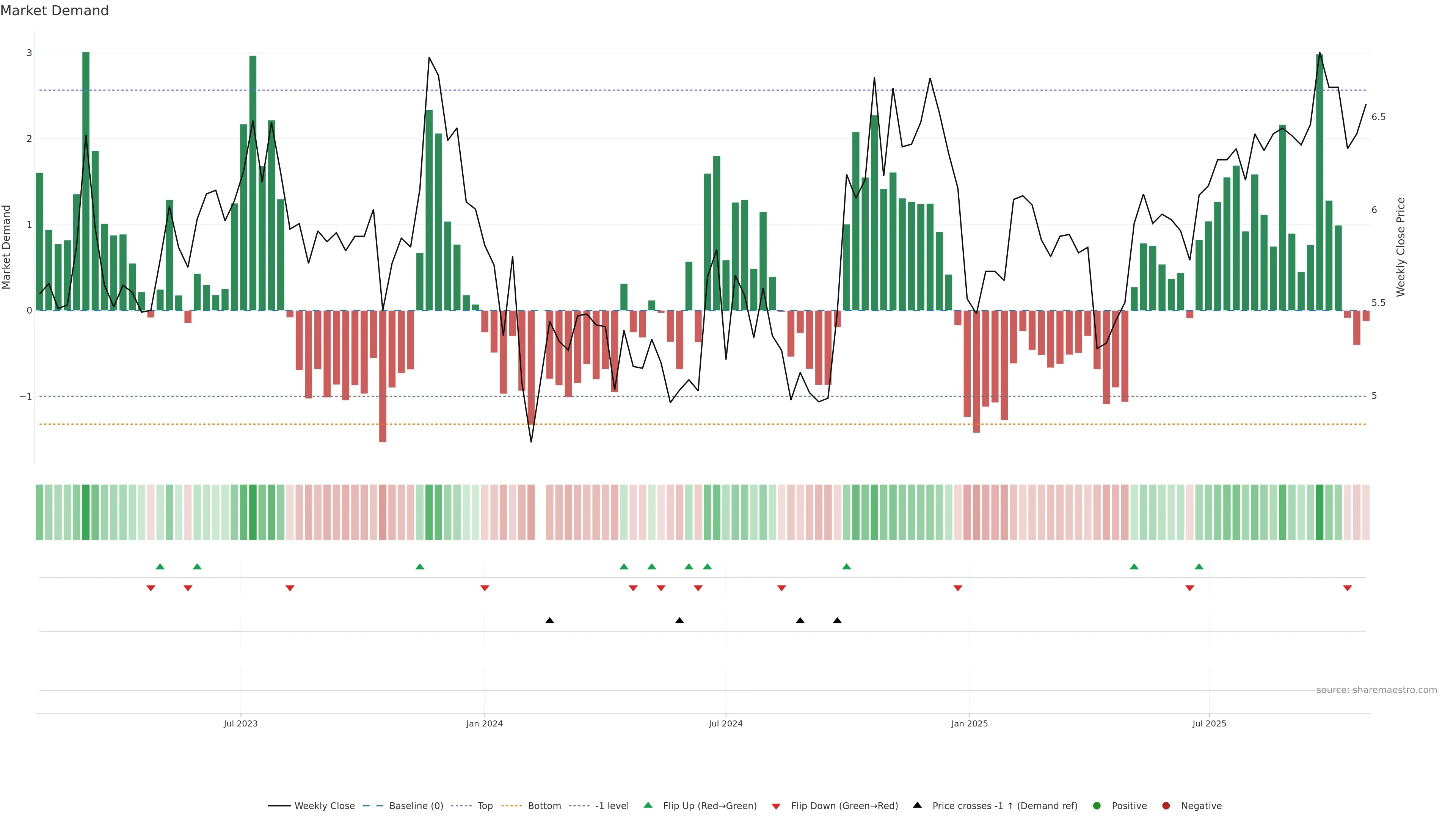Toggle the -1 level legend entry
Viewport: 1456px width, 819px height.
(x=612, y=805)
